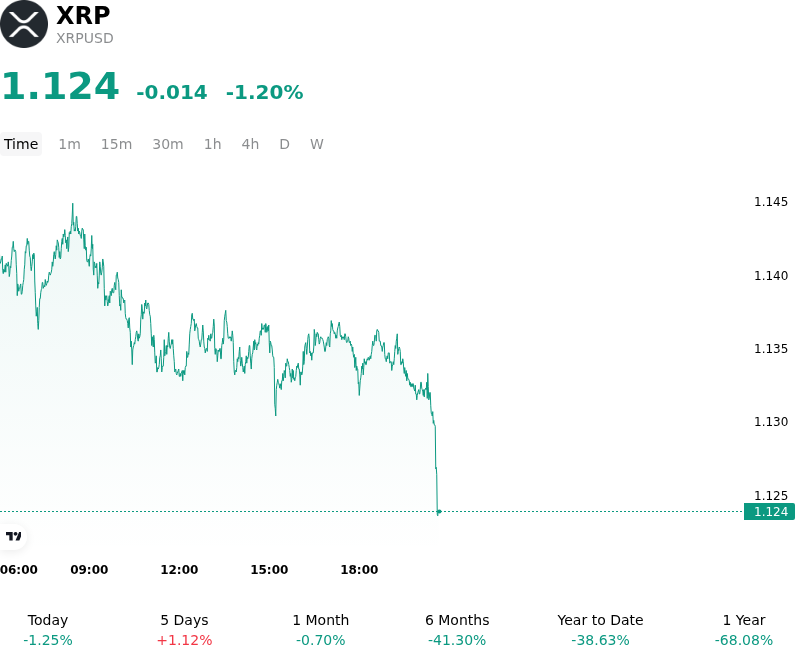Select the 1h interval
The image size is (800, 660).
pyautogui.click(x=213, y=144)
